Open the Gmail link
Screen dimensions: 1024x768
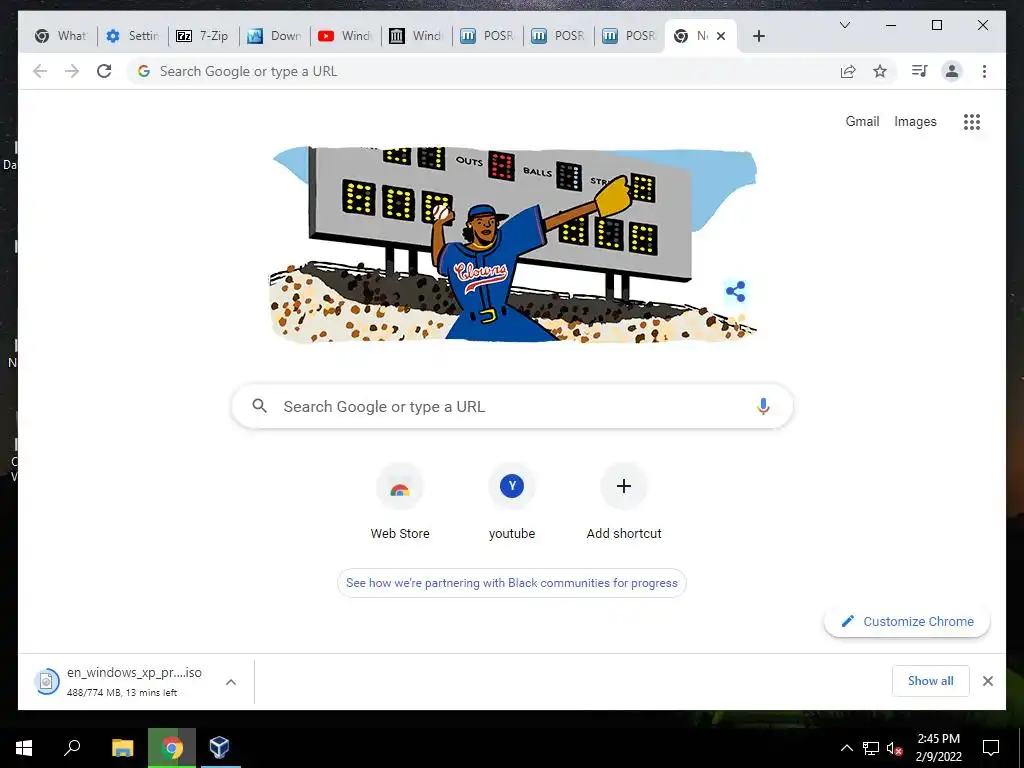(x=862, y=121)
